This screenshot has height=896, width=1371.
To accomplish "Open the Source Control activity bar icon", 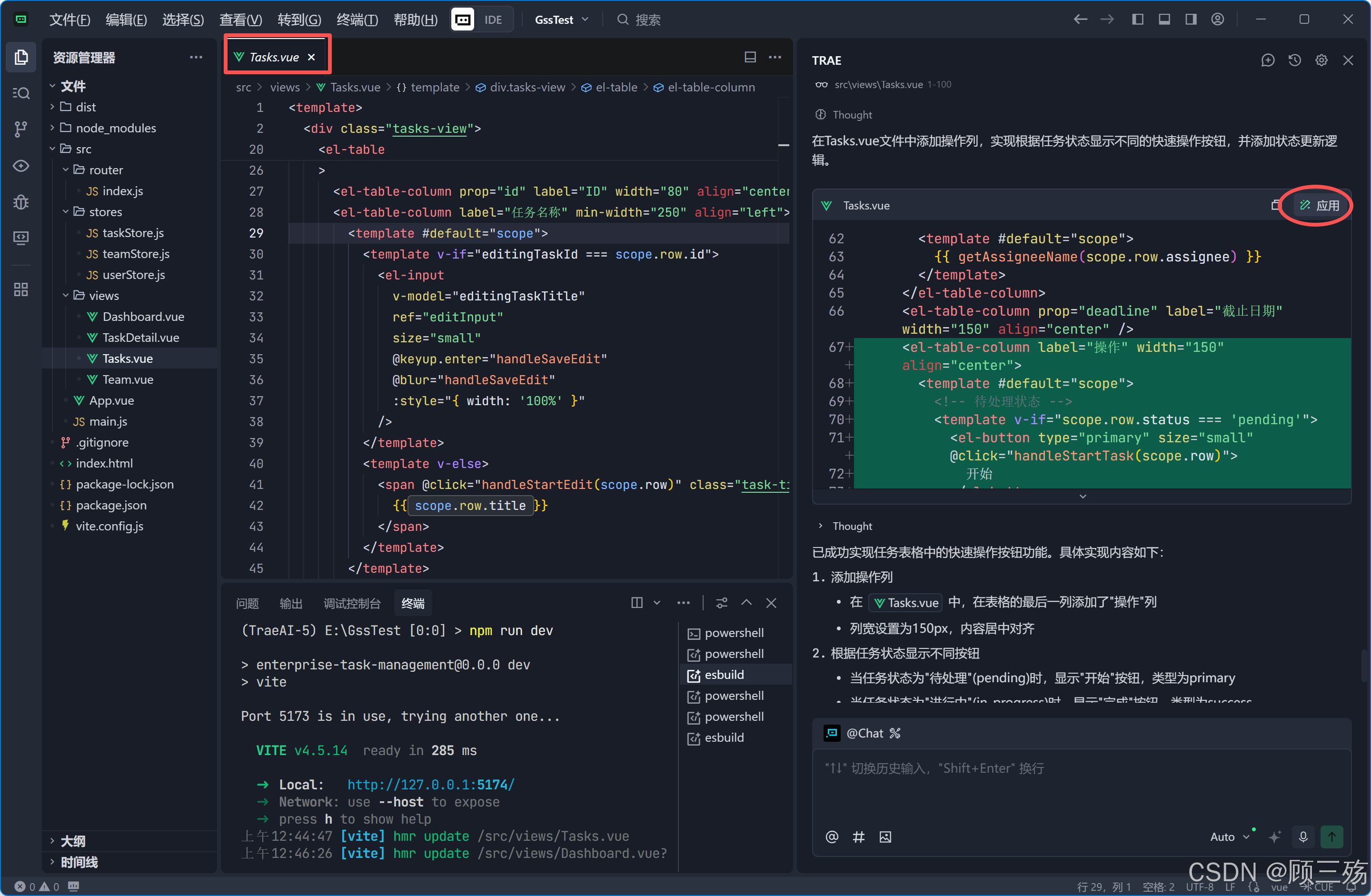I will coord(21,129).
